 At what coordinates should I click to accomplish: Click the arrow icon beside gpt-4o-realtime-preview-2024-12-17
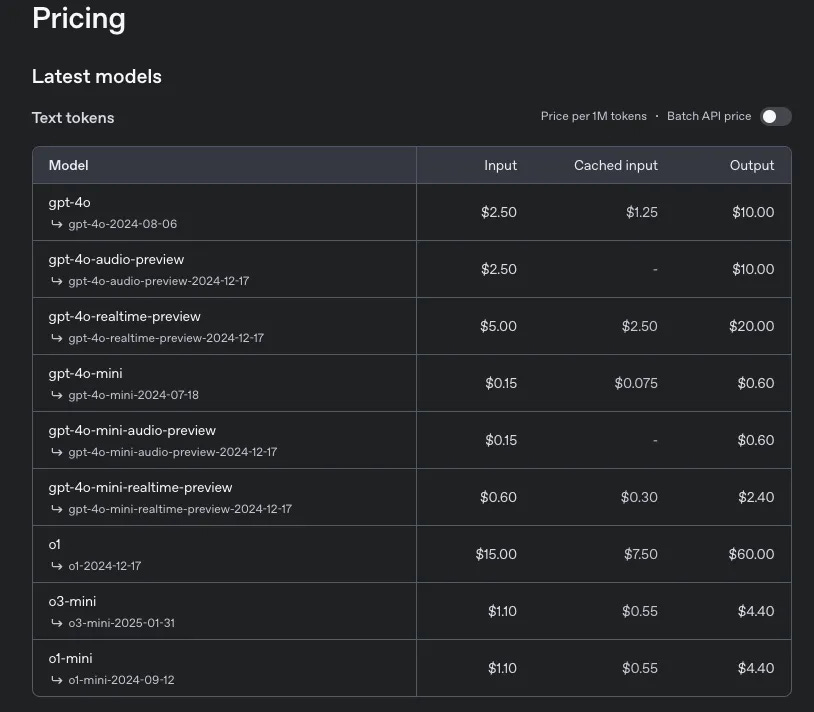click(57, 338)
